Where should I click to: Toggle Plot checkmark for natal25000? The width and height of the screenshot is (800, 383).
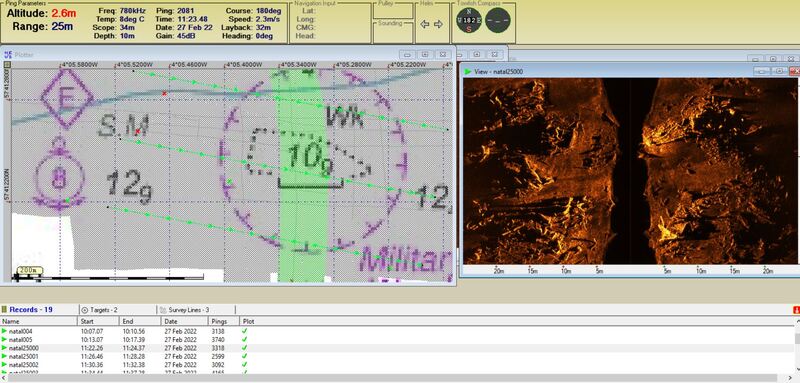(x=244, y=348)
